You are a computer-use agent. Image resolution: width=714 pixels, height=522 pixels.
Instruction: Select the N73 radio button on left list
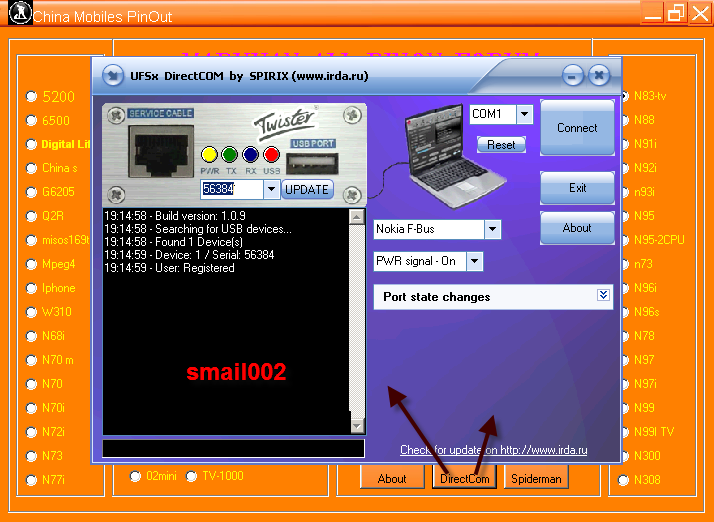coord(31,456)
